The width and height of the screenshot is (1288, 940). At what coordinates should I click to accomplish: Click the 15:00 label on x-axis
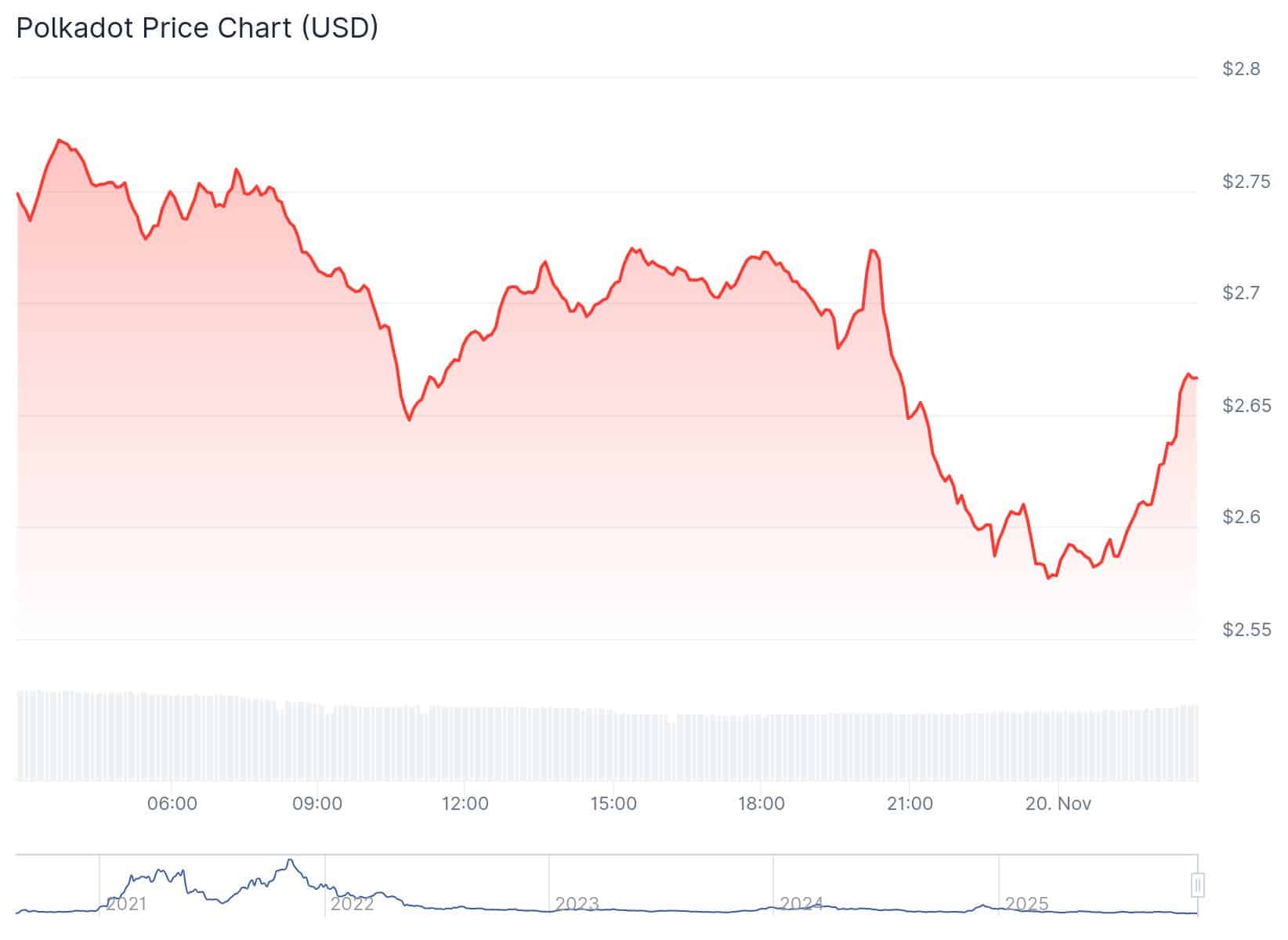click(613, 804)
